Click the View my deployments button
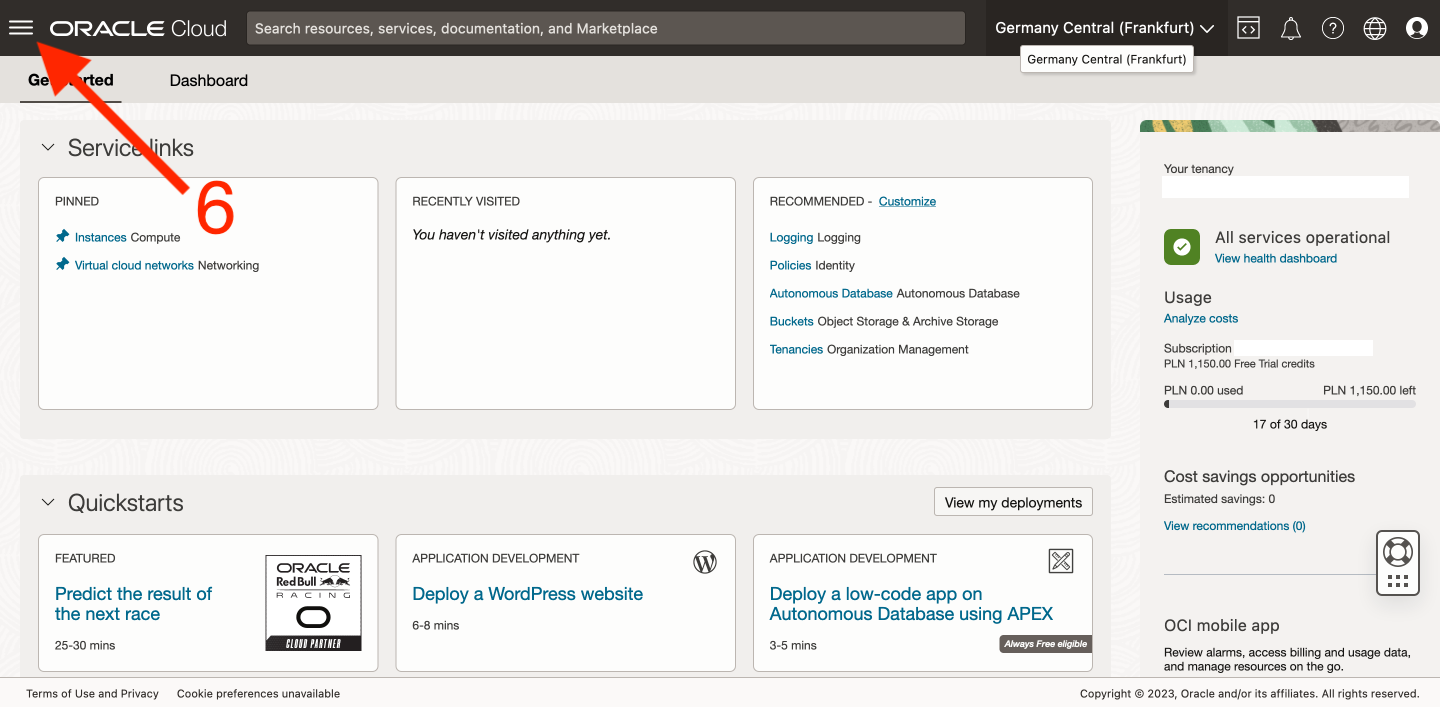Viewport: 1440px width, 707px height. [x=1012, y=502]
